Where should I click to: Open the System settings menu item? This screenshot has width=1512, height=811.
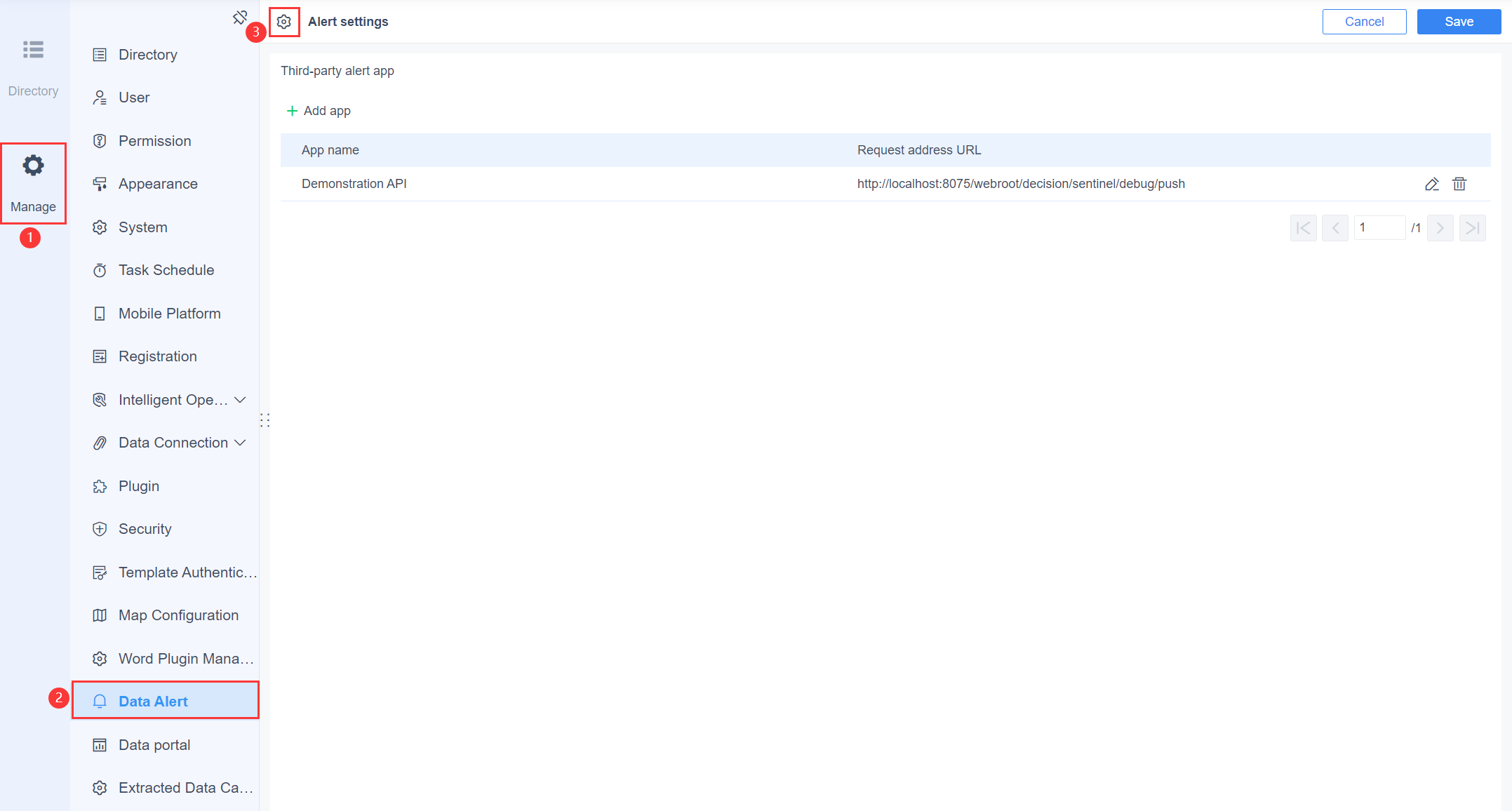coord(142,227)
